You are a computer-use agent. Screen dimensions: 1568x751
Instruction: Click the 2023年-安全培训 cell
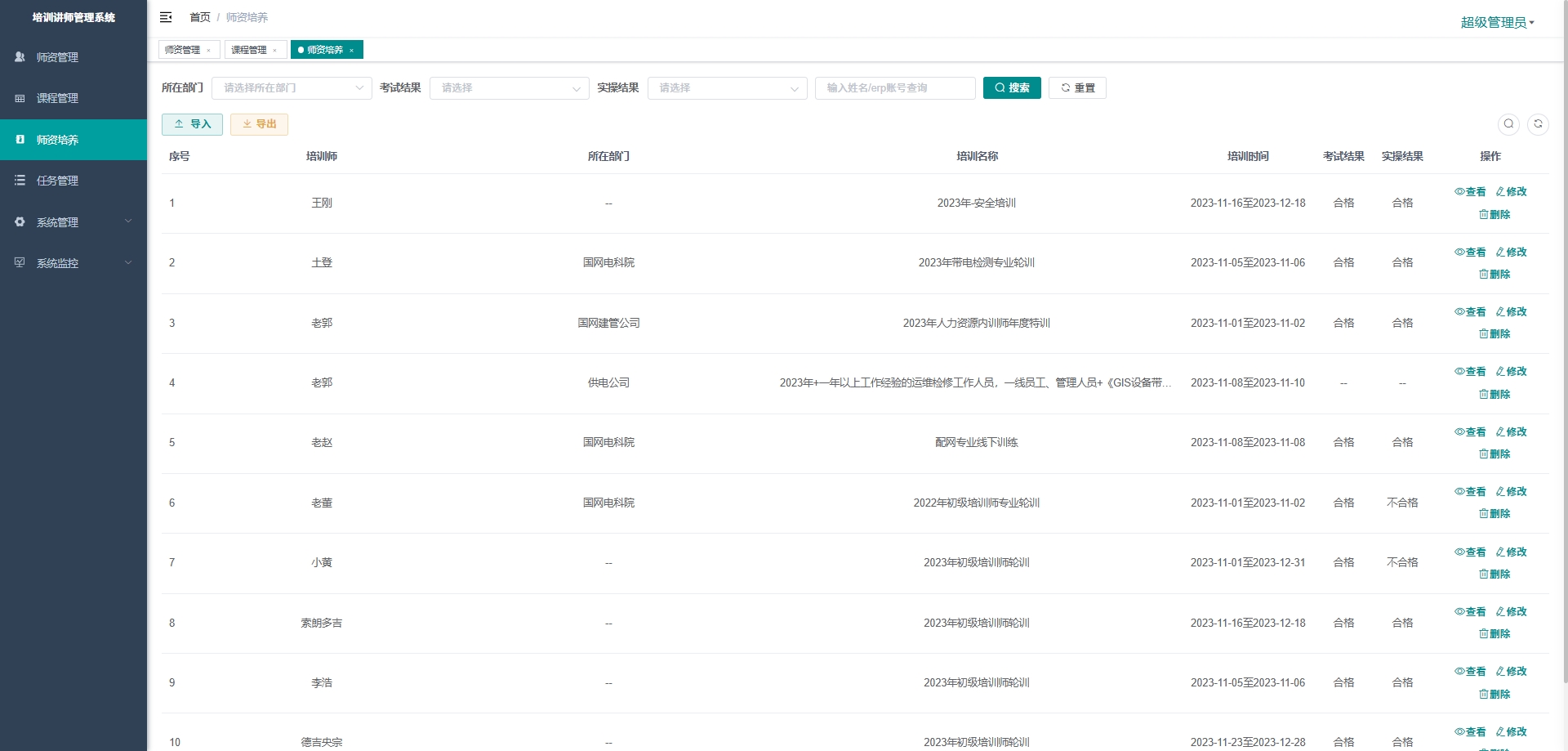tap(977, 203)
